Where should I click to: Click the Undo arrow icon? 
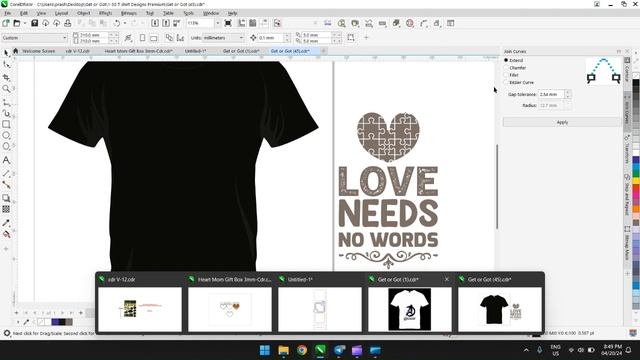(117, 23)
